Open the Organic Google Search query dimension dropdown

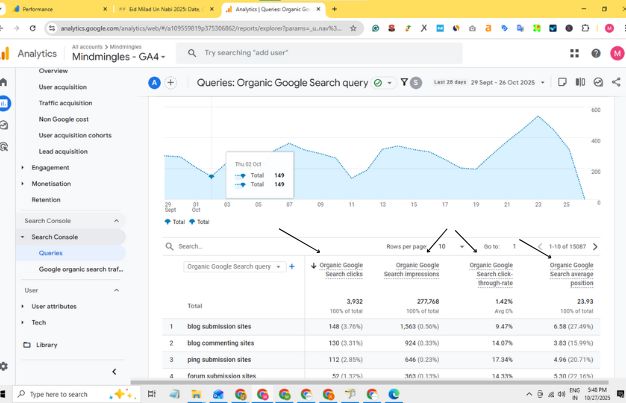(235, 266)
